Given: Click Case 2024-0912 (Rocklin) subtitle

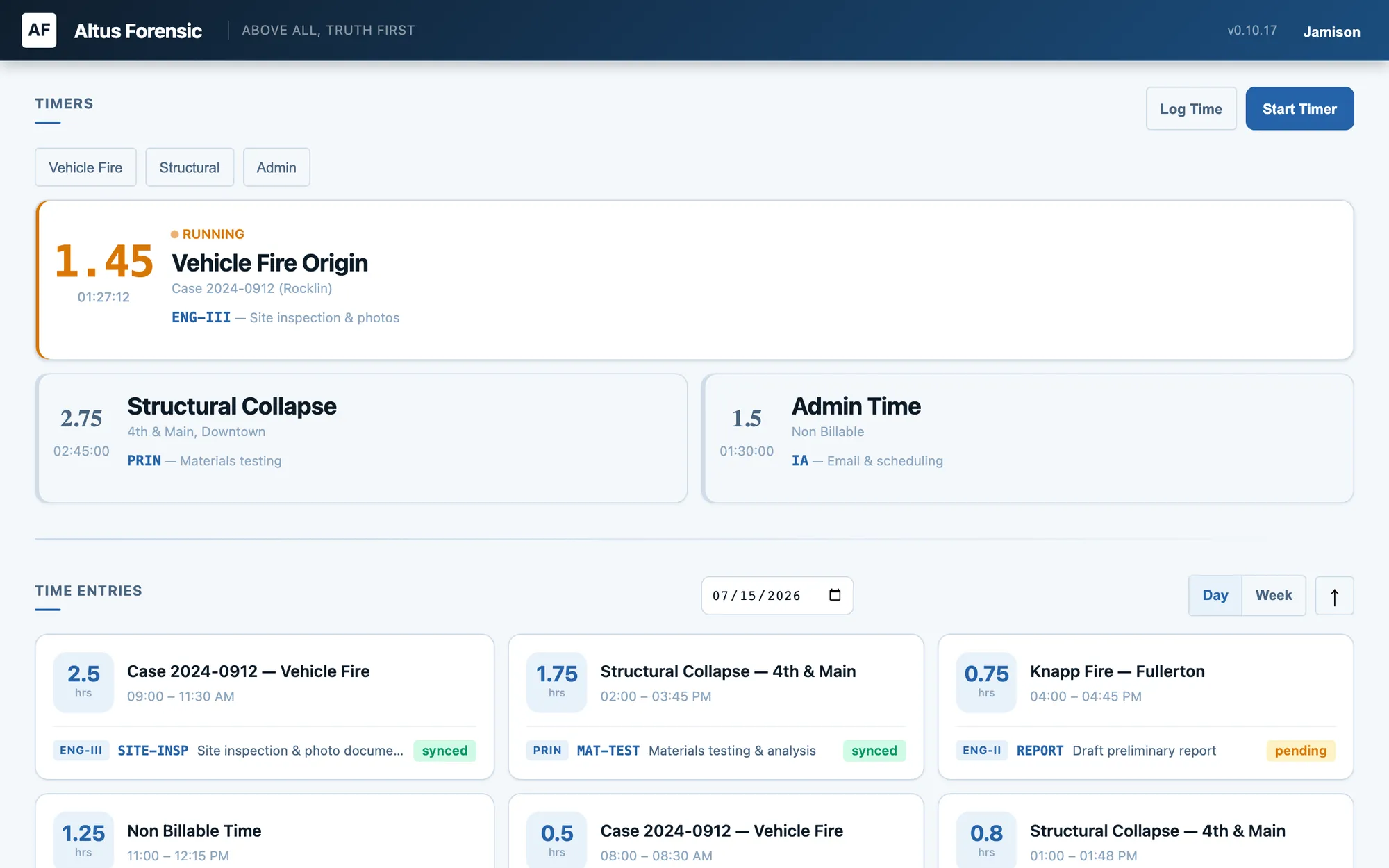Looking at the screenshot, I should tap(252, 288).
